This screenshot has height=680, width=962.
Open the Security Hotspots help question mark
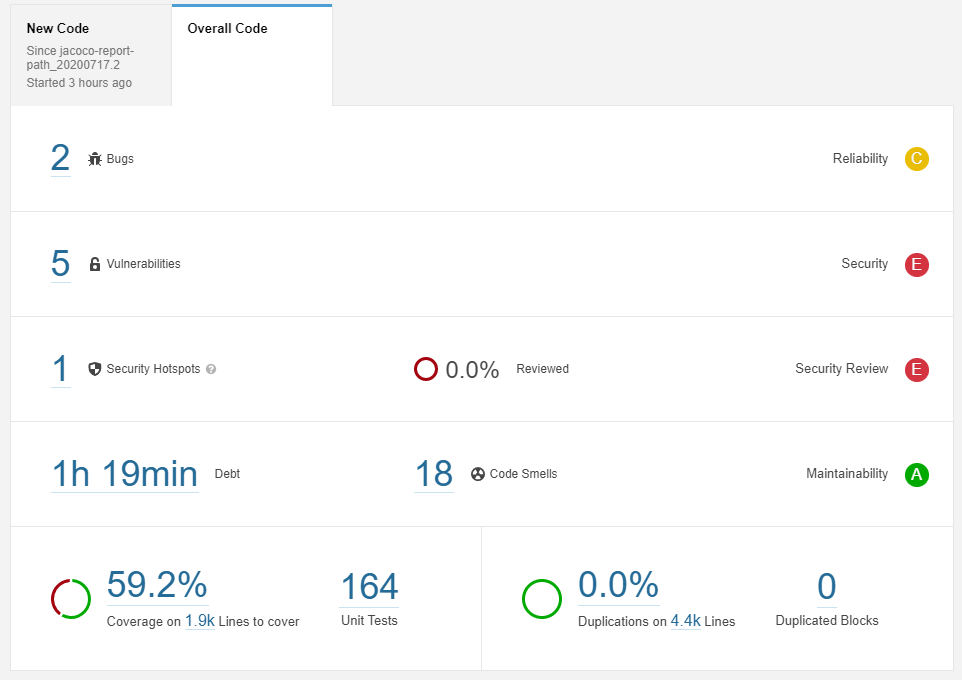pos(211,369)
